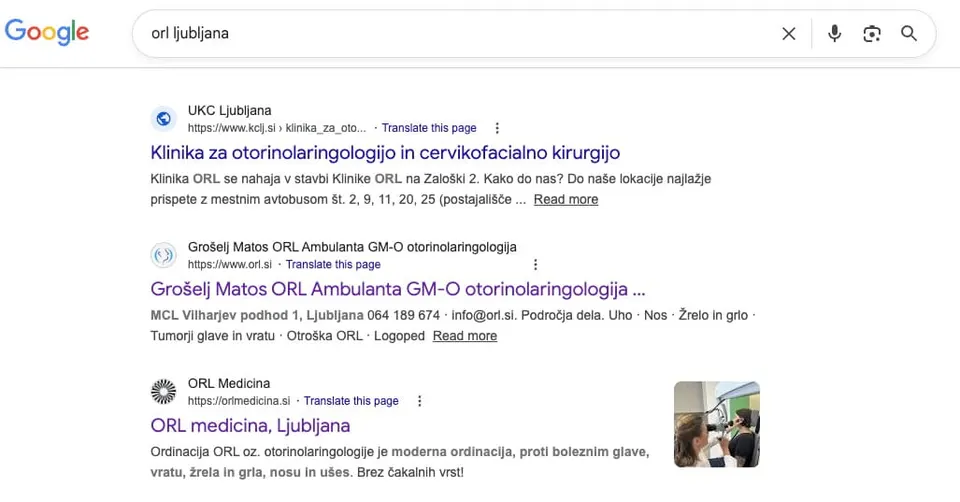Open search by image camera icon
Image resolution: width=960 pixels, height=502 pixels.
[x=872, y=34]
